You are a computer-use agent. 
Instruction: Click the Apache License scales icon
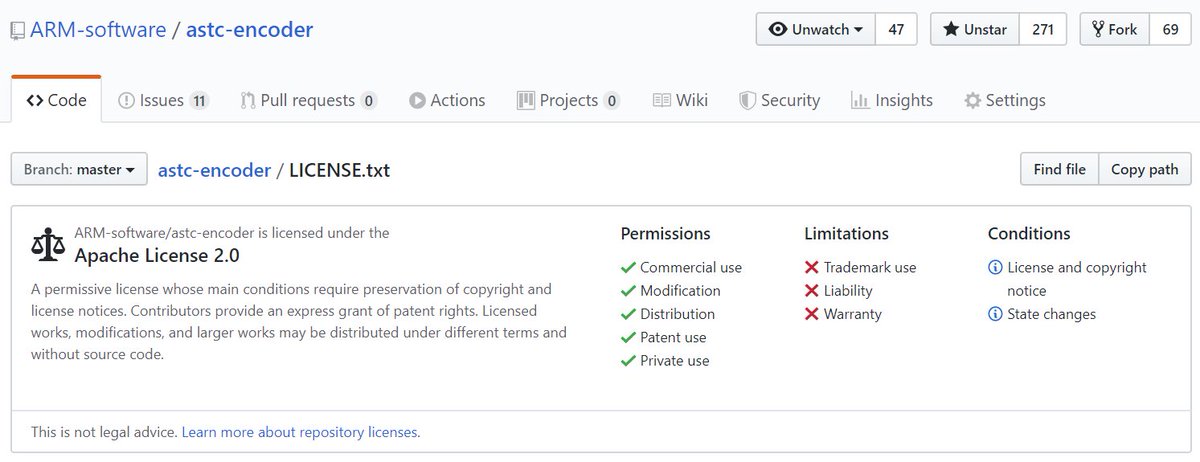click(47, 245)
